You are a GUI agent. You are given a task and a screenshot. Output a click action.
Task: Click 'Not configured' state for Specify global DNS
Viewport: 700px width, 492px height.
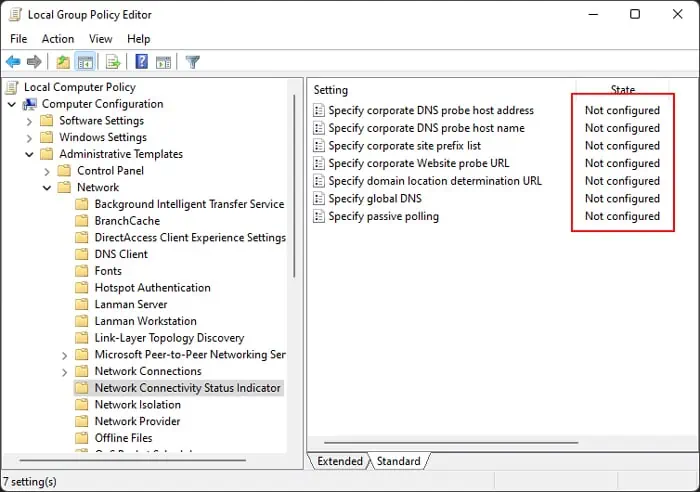622,199
